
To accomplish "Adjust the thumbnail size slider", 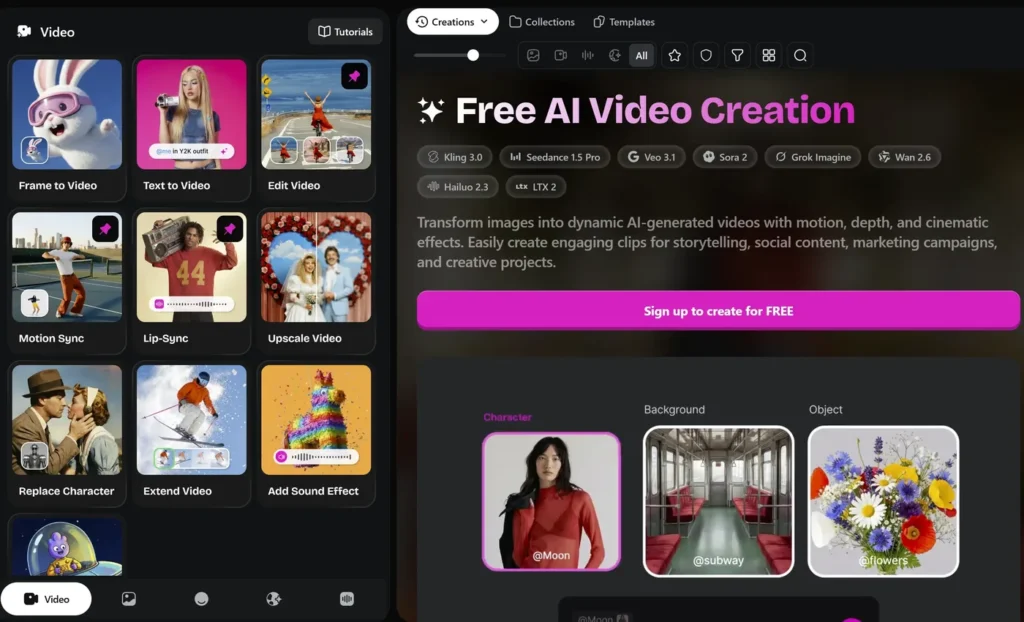I will pos(473,56).
